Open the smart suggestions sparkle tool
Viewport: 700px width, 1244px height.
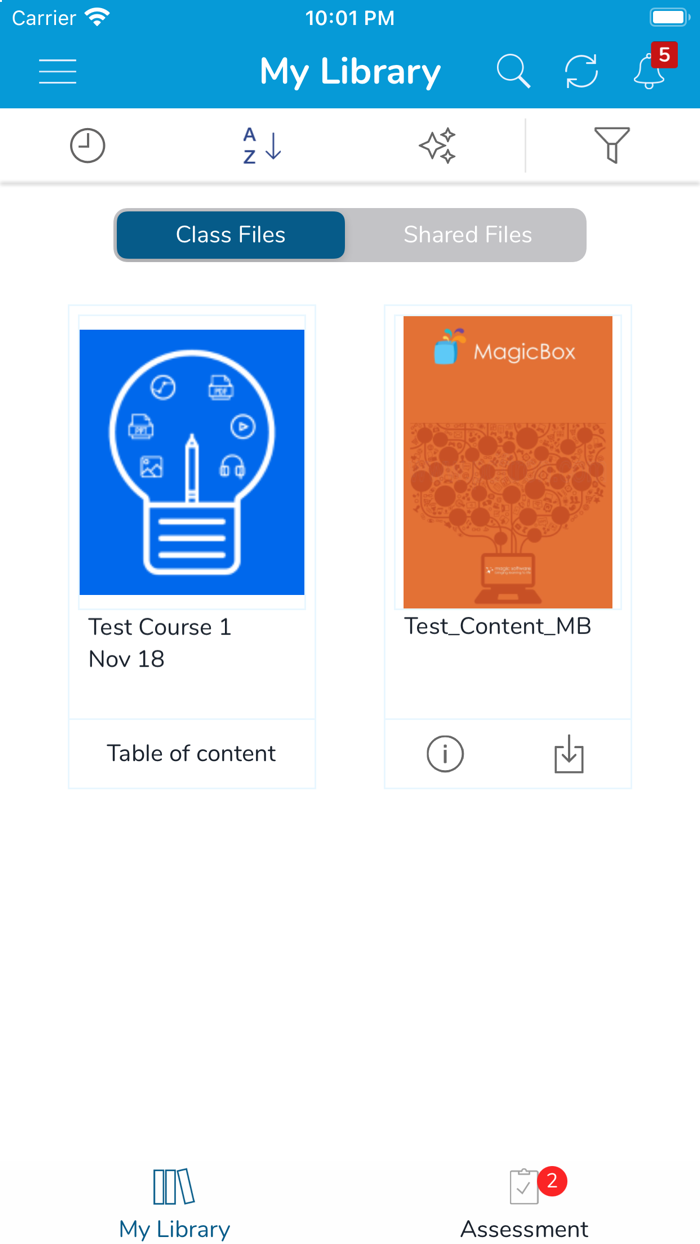[437, 145]
